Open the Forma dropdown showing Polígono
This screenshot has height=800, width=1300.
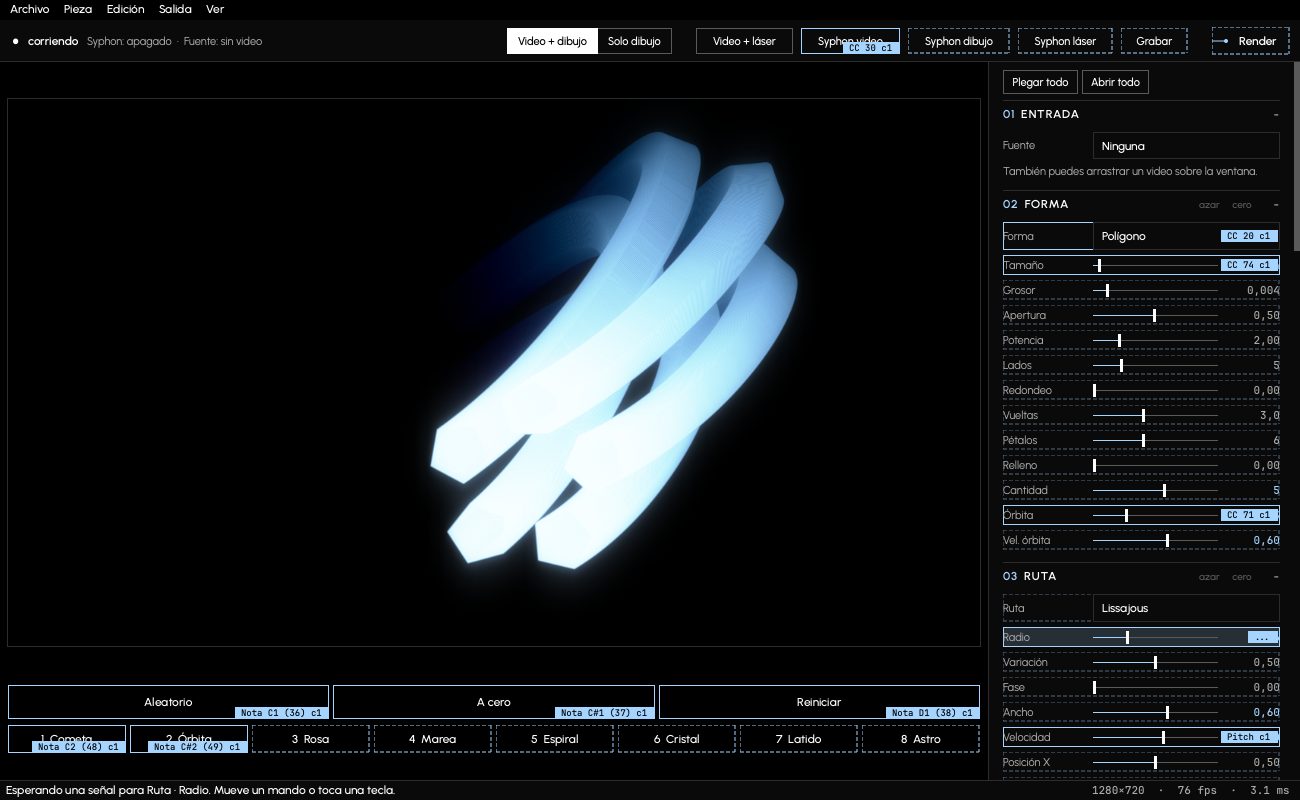pos(1186,236)
